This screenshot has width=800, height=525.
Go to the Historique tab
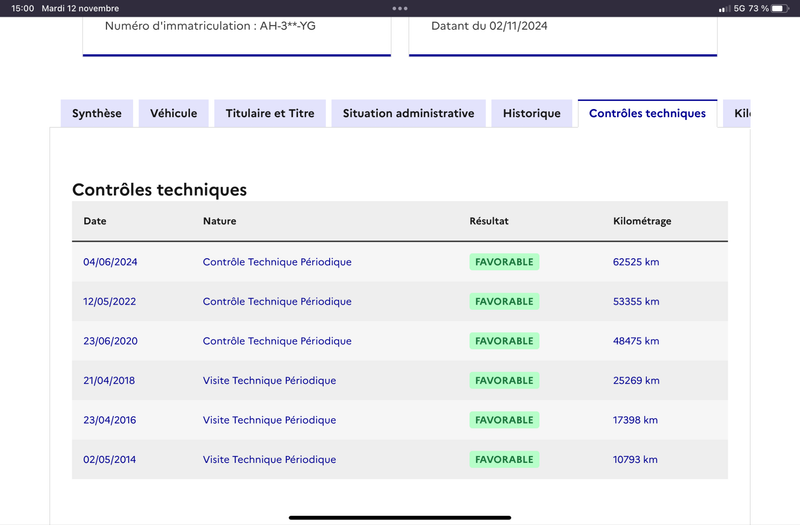pyautogui.click(x=532, y=113)
